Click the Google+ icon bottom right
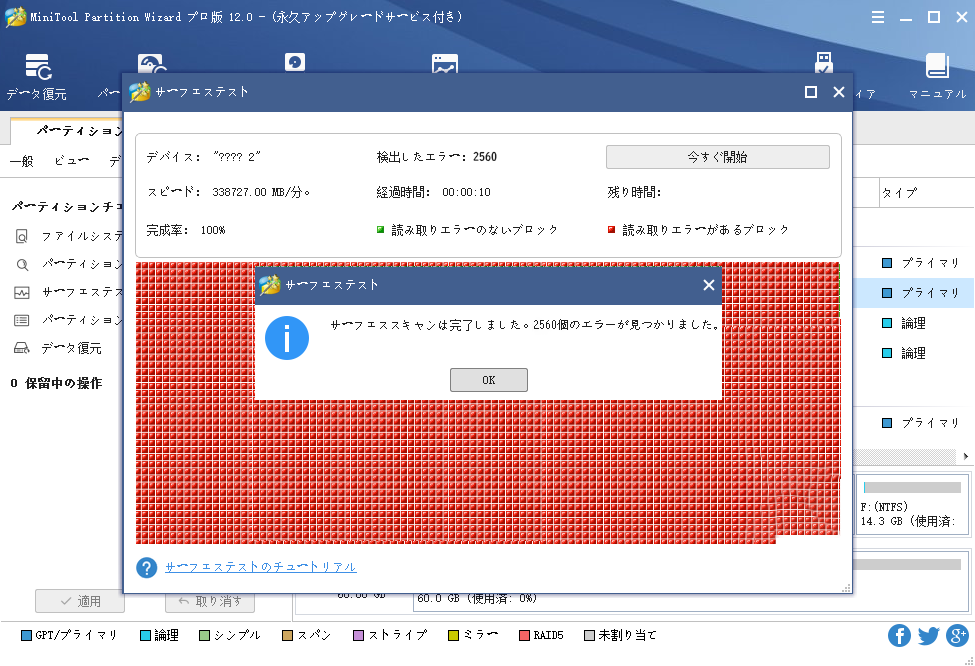Screen dimensions: 975x666 [956, 635]
